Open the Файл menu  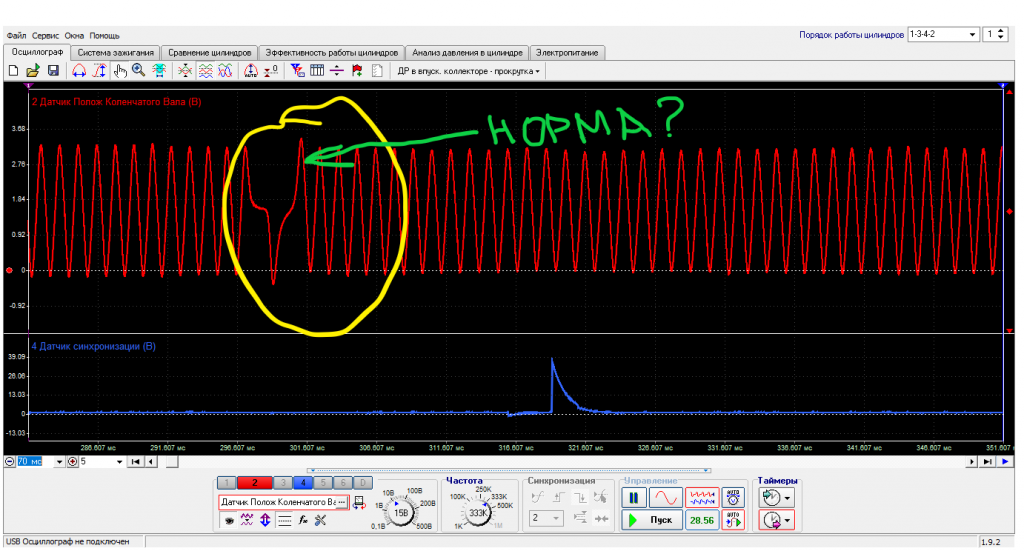(16, 35)
